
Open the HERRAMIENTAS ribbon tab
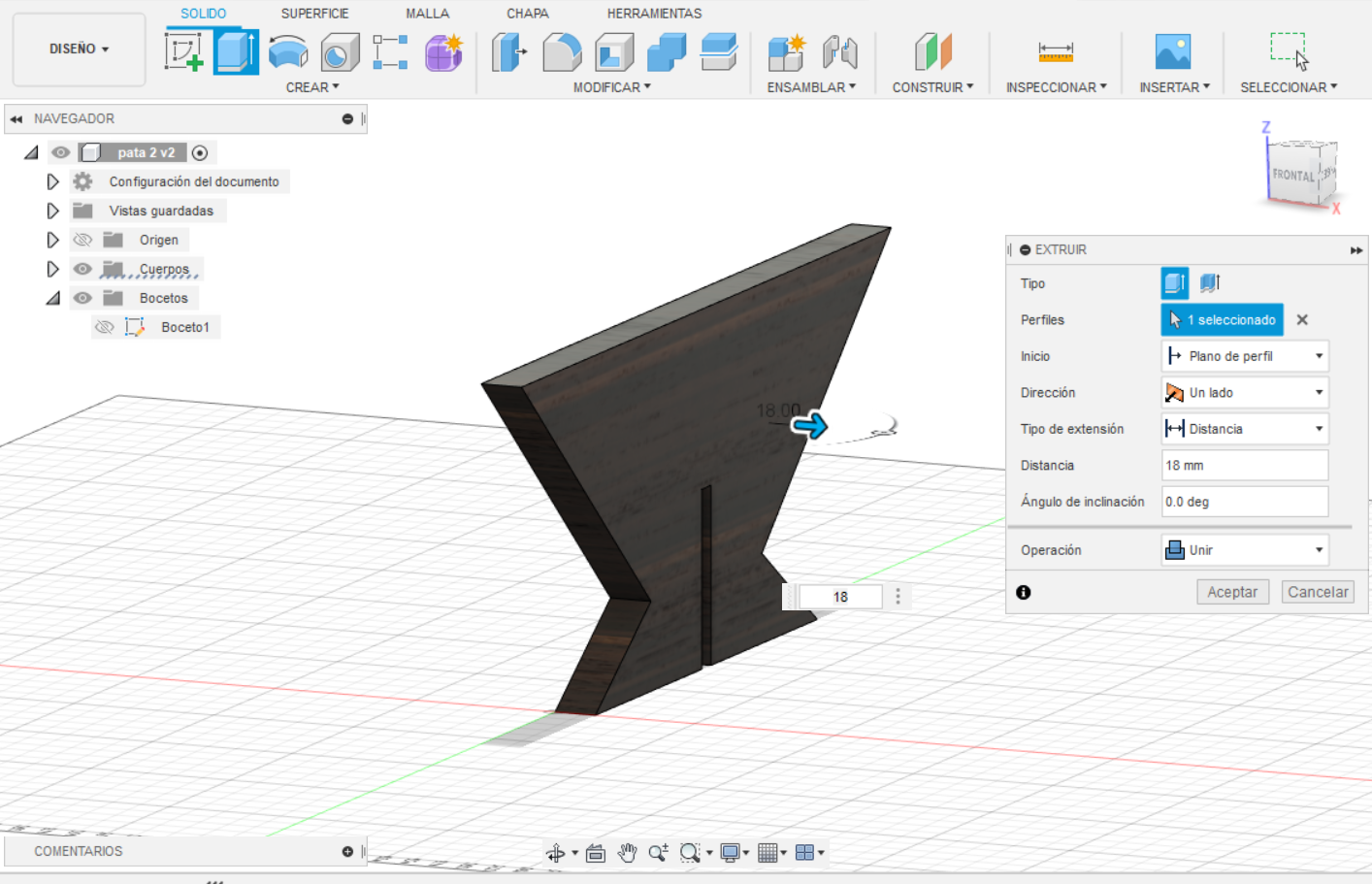tap(654, 13)
